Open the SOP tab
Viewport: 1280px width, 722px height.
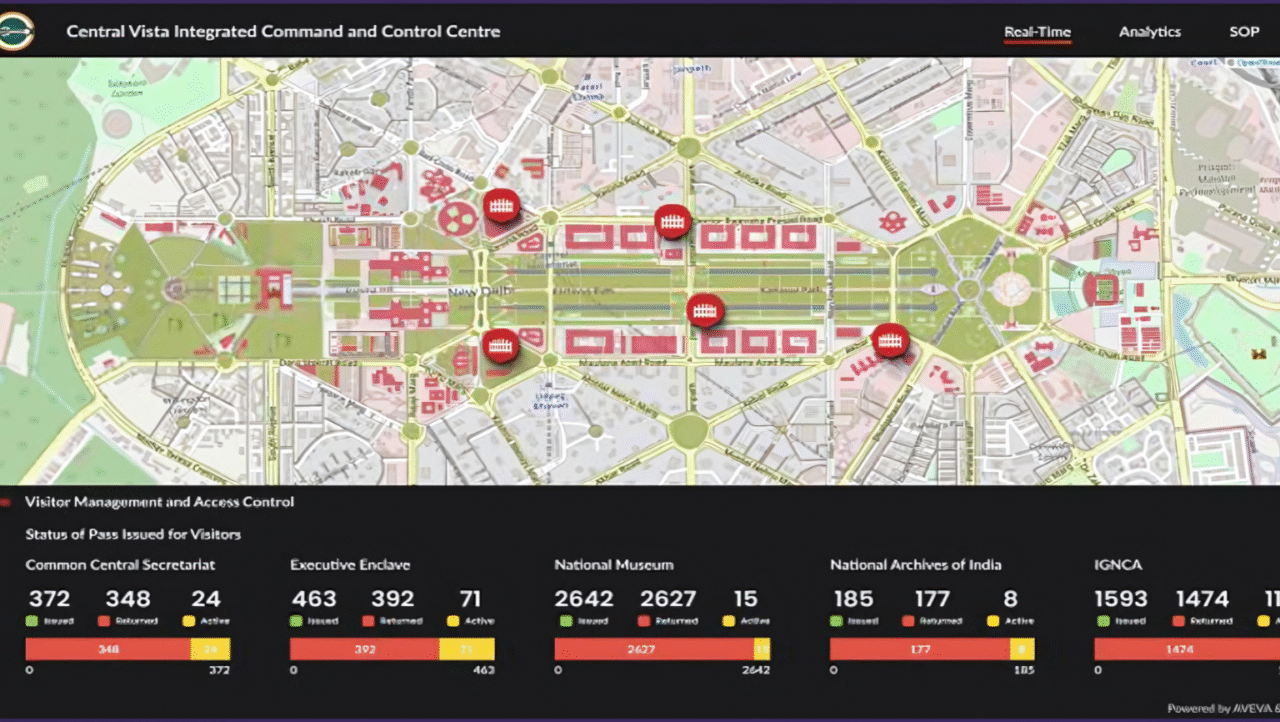point(1244,32)
